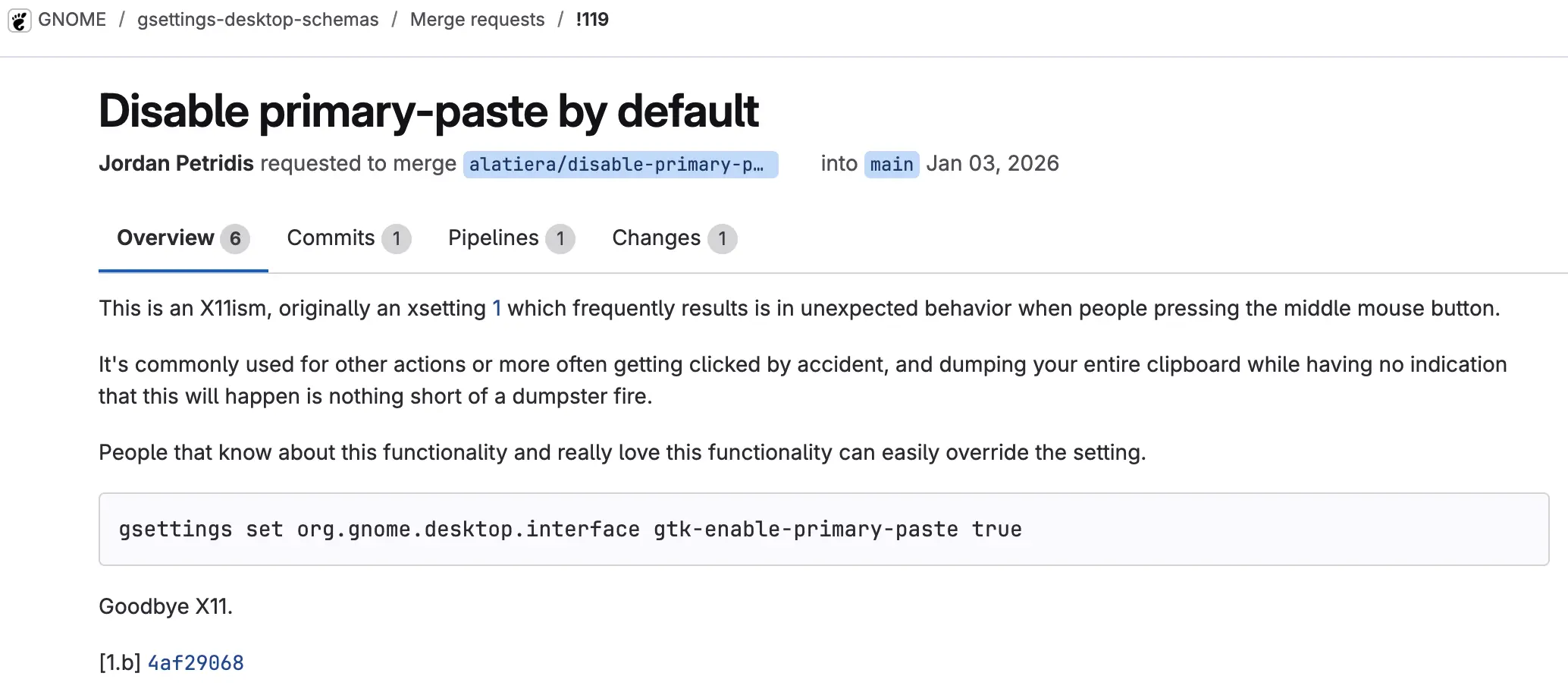Click inside the gsettings command code block
Screen dimensions: 1568x695
[823, 530]
